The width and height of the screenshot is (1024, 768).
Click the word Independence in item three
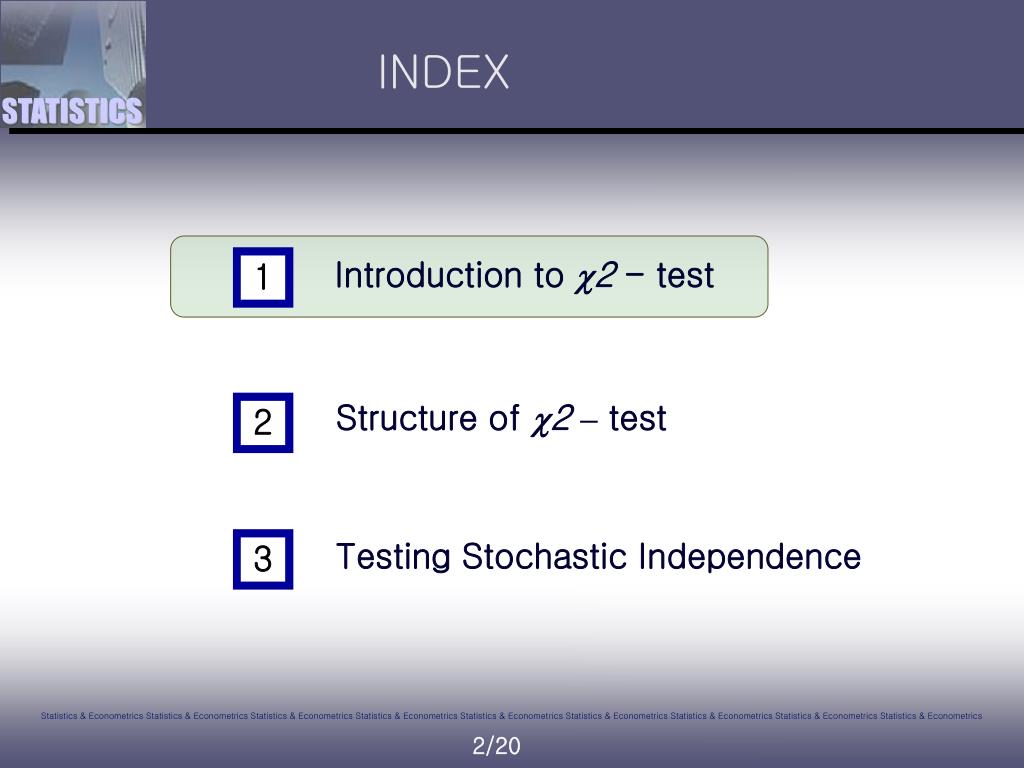point(750,557)
